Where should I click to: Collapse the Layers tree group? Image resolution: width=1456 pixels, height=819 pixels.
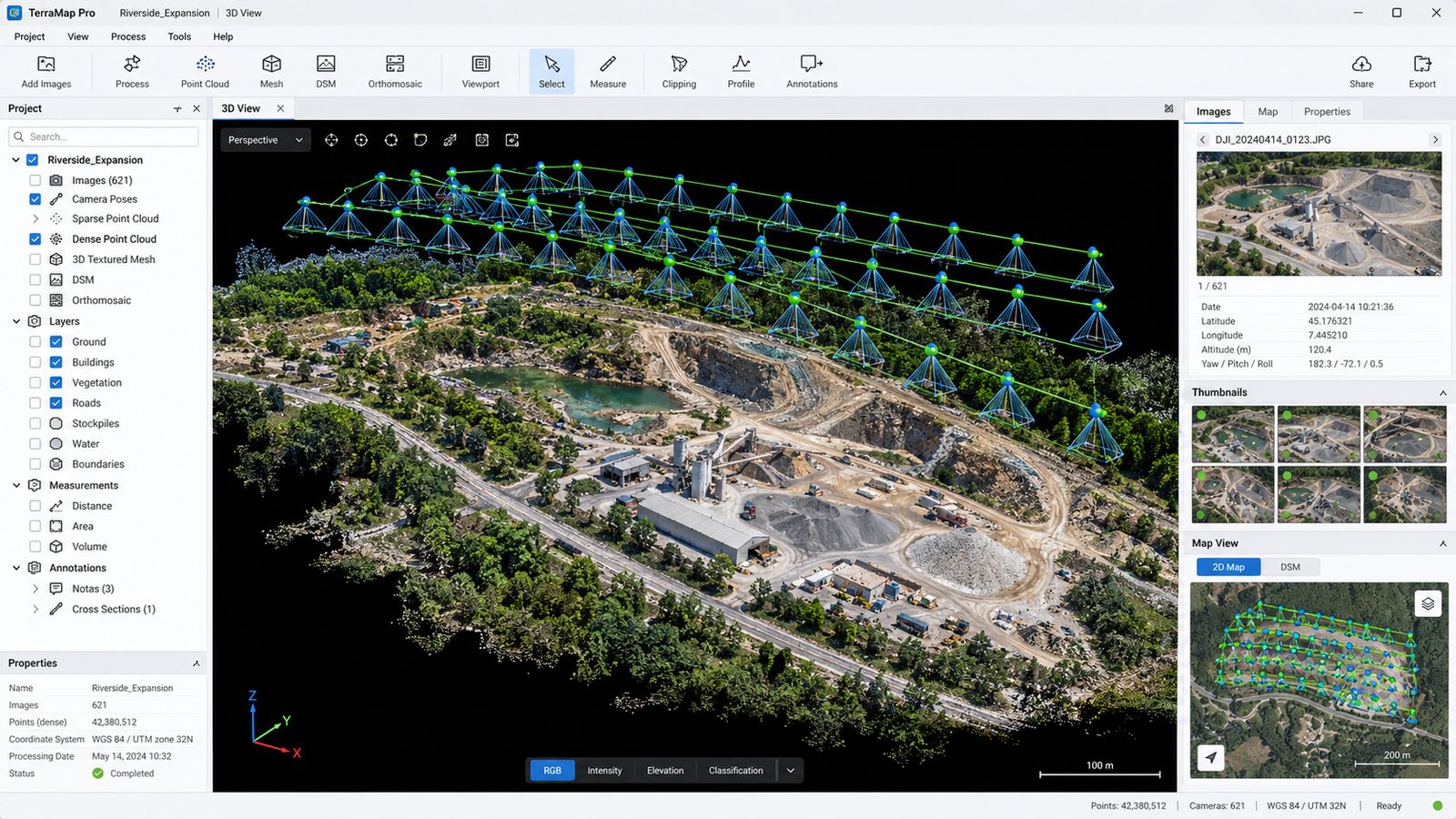[16, 321]
